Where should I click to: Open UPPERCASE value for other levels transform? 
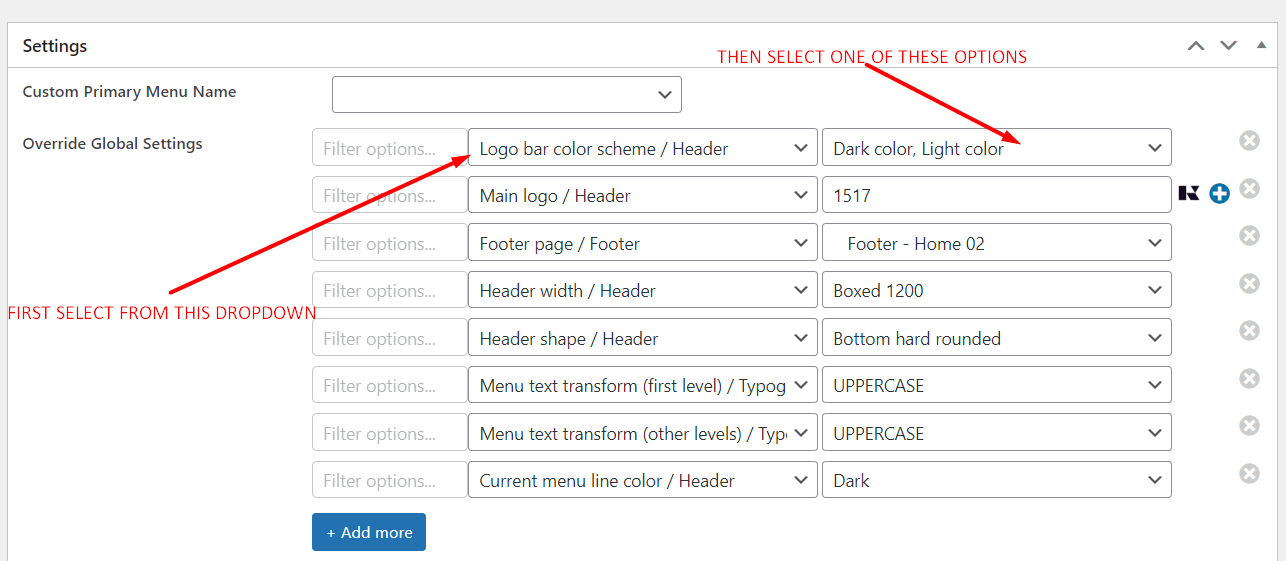pos(996,433)
